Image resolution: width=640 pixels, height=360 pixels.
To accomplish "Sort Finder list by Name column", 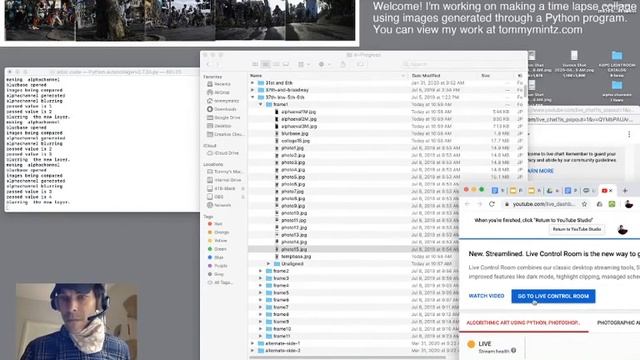I will (x=328, y=76).
